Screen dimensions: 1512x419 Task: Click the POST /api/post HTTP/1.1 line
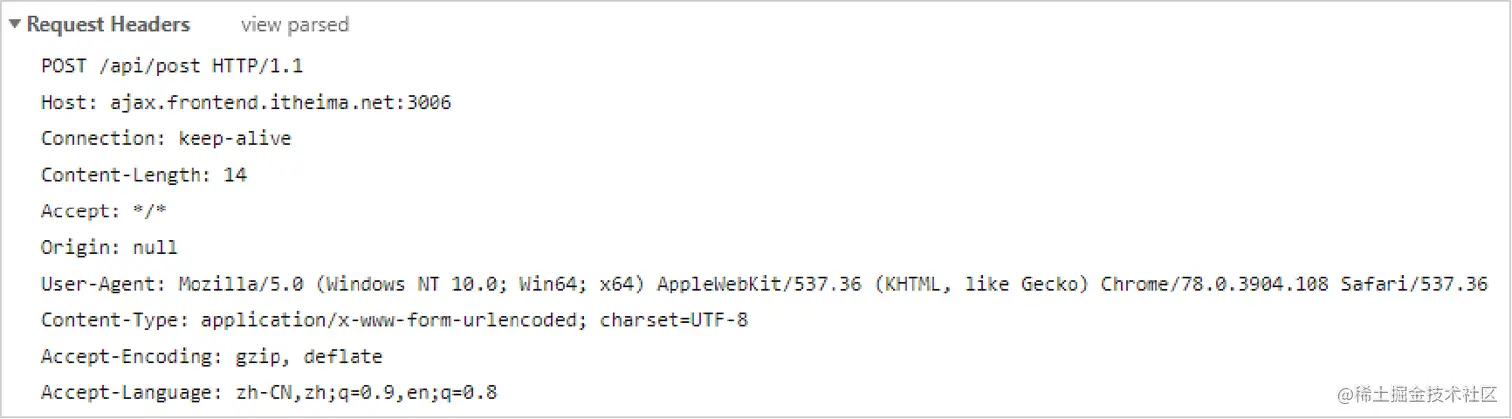[171, 66]
